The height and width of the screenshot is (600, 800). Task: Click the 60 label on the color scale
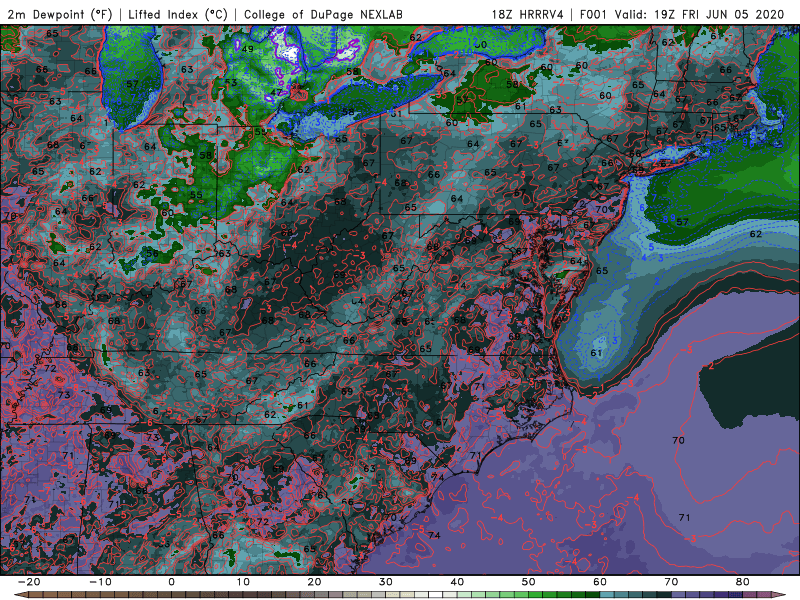[600, 582]
